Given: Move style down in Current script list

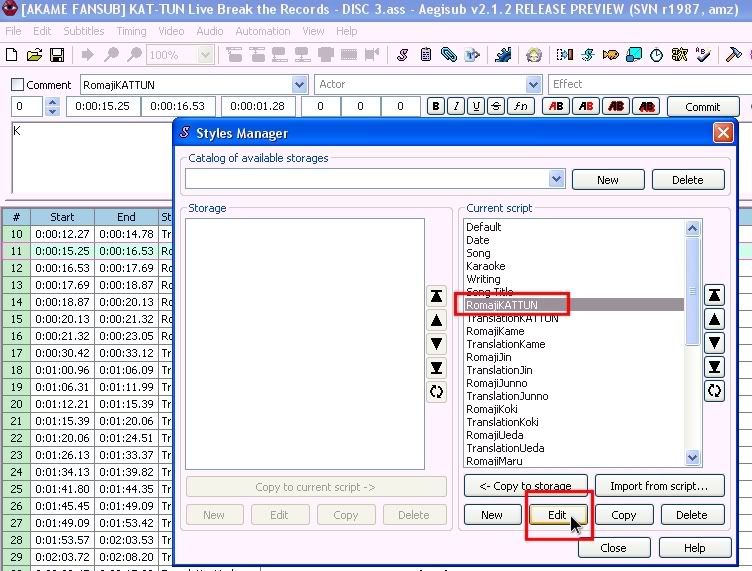Looking at the screenshot, I should (x=714, y=343).
